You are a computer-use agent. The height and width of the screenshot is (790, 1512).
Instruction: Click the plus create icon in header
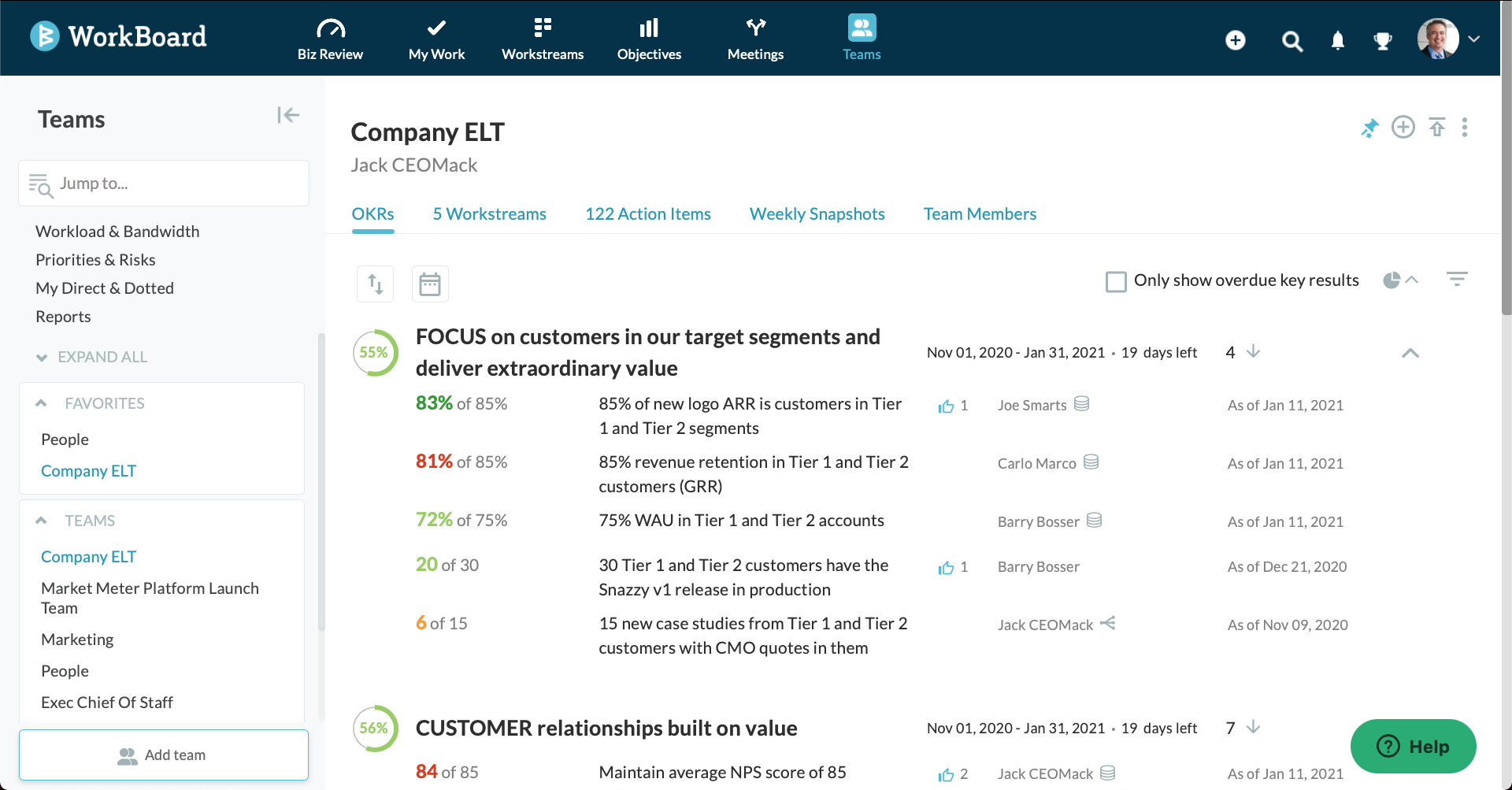pyautogui.click(x=1236, y=40)
